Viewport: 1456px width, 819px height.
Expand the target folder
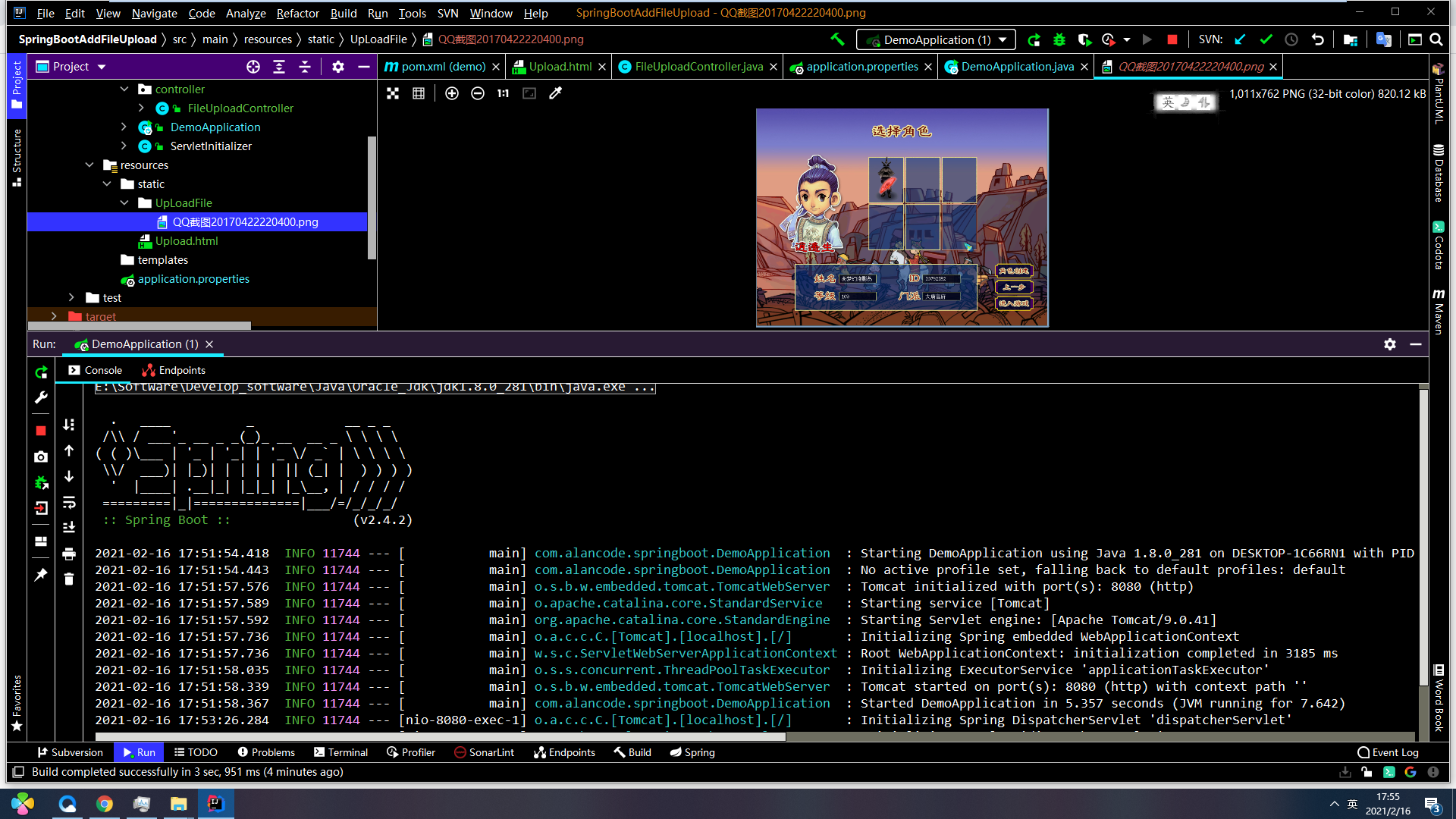(53, 316)
